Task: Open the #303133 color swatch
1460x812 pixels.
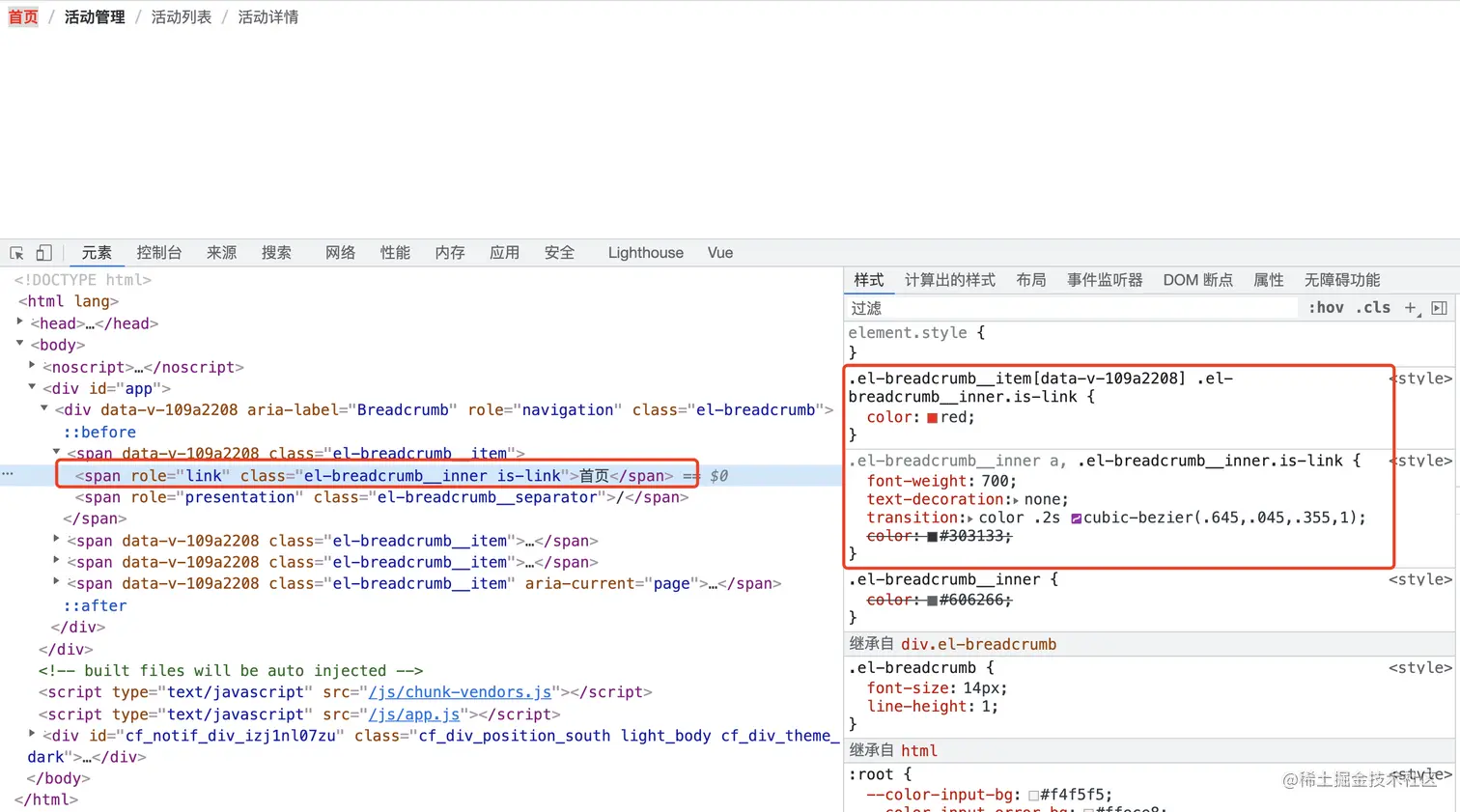Action: (932, 537)
